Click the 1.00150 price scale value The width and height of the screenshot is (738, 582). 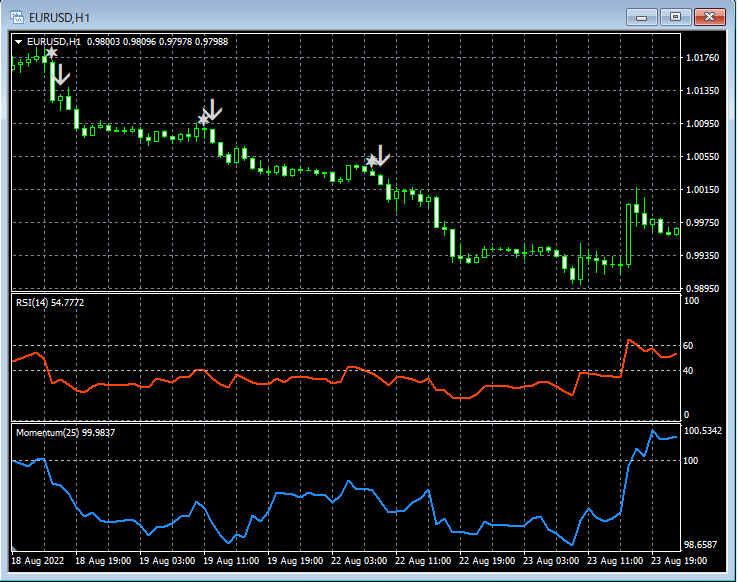(702, 190)
